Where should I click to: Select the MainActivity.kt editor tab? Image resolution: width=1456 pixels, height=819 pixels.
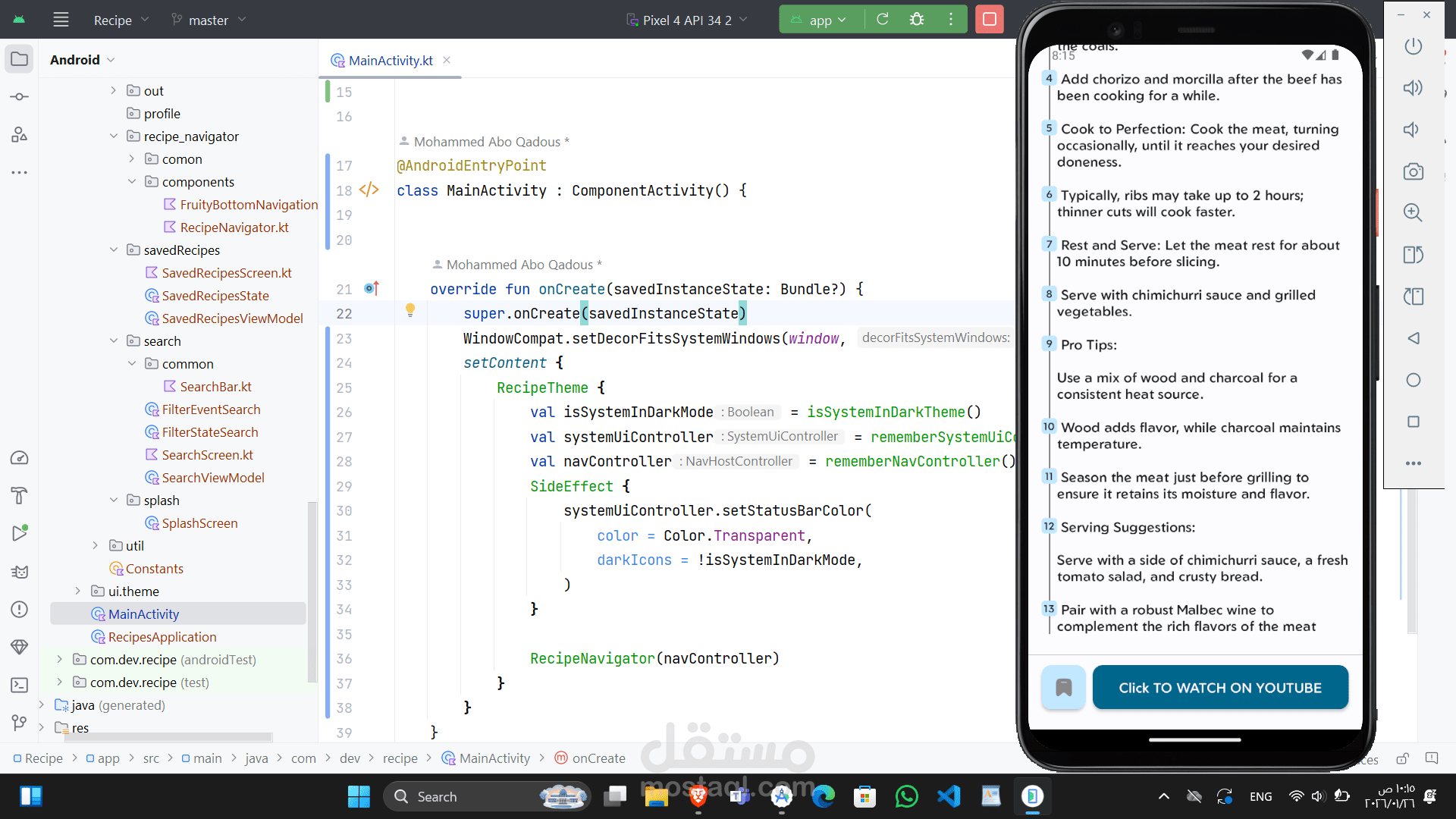click(390, 61)
